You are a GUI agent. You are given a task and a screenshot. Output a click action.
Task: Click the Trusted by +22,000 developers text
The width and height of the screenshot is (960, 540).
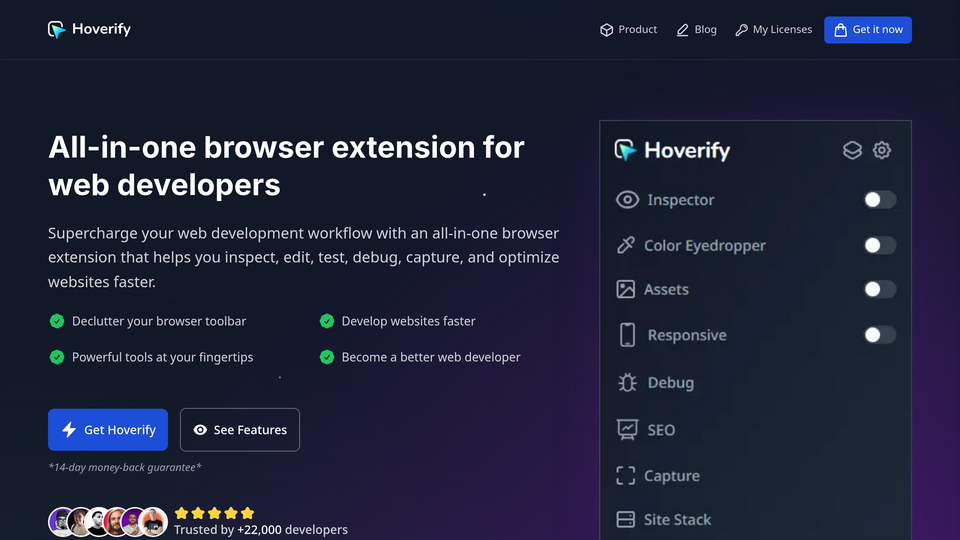(x=261, y=530)
